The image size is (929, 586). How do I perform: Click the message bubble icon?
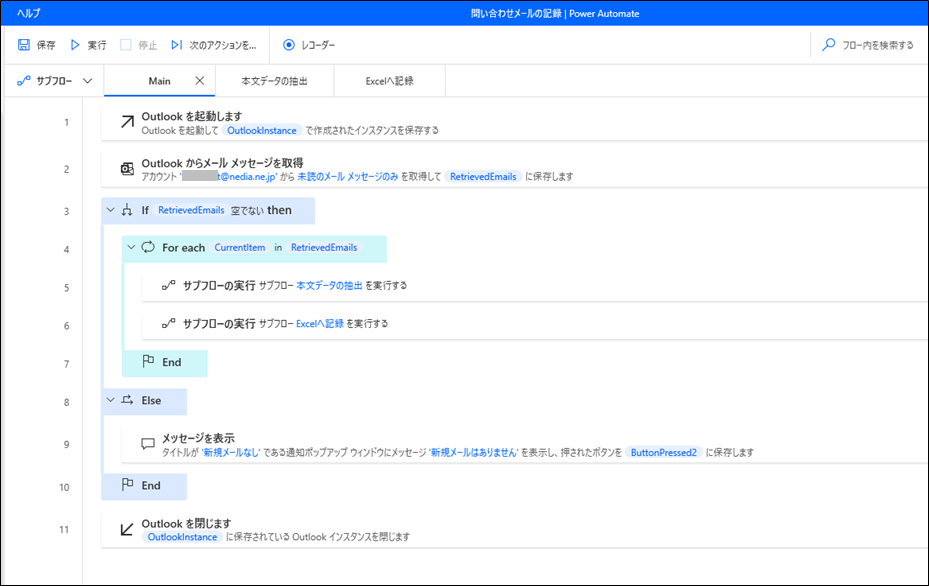point(148,444)
